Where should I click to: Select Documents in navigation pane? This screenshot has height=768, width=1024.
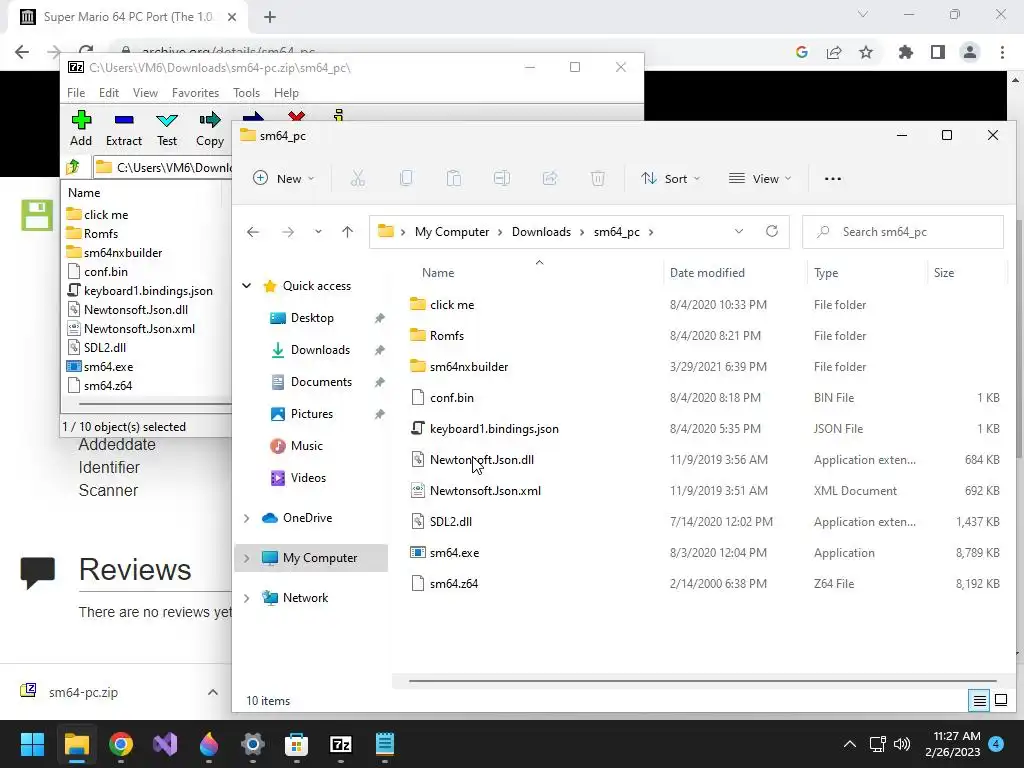pos(321,382)
